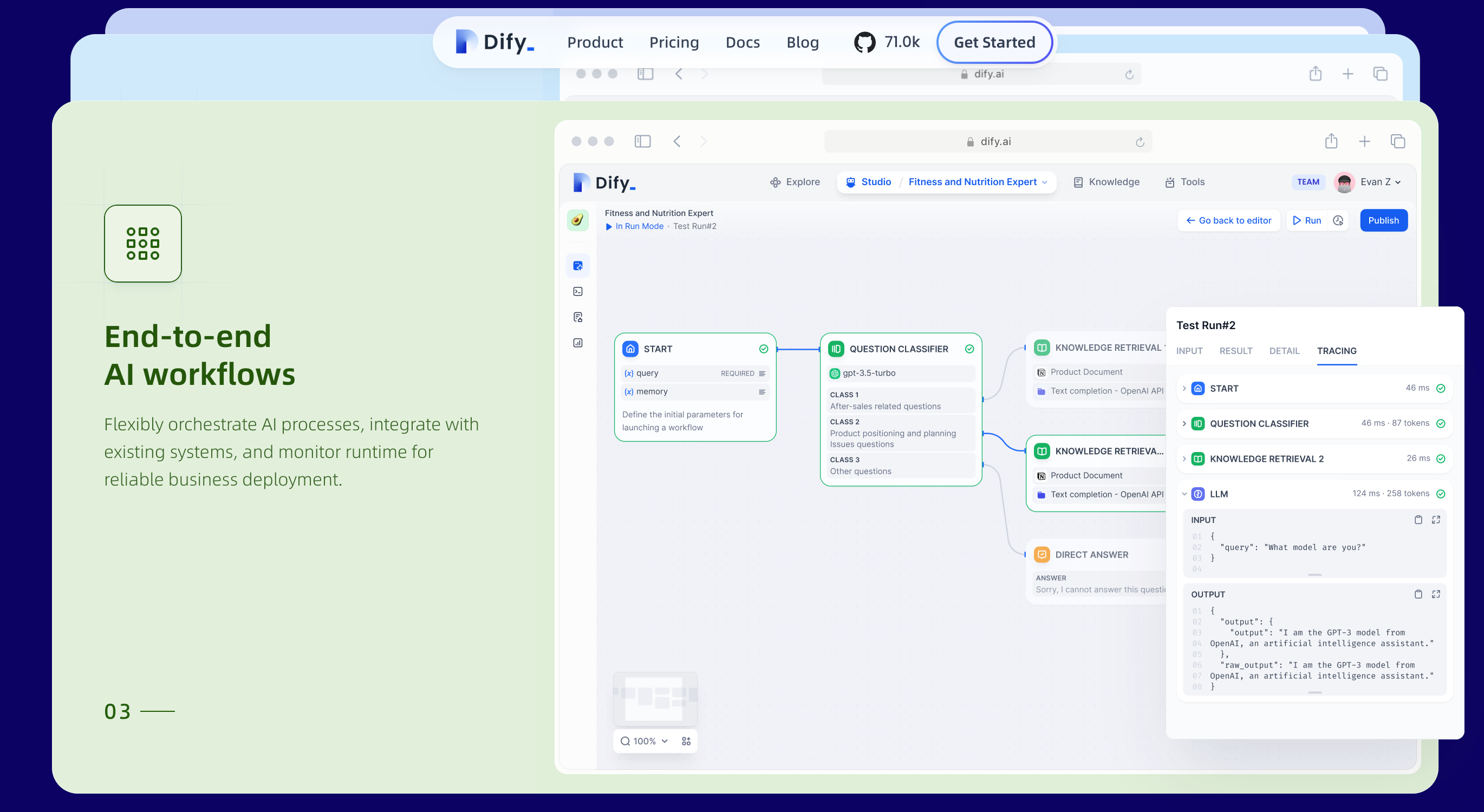Select the TRACING tab
The width and height of the screenshot is (1484, 812).
tap(1337, 351)
